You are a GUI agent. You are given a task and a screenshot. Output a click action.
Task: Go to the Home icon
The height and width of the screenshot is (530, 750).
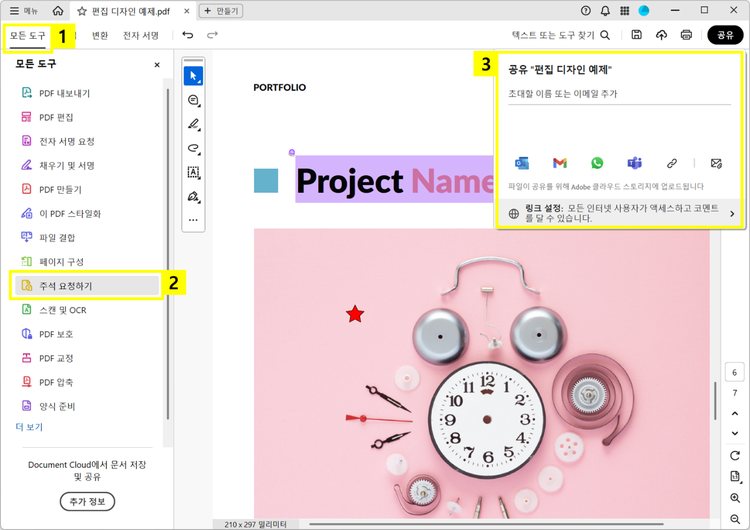pyautogui.click(x=58, y=11)
